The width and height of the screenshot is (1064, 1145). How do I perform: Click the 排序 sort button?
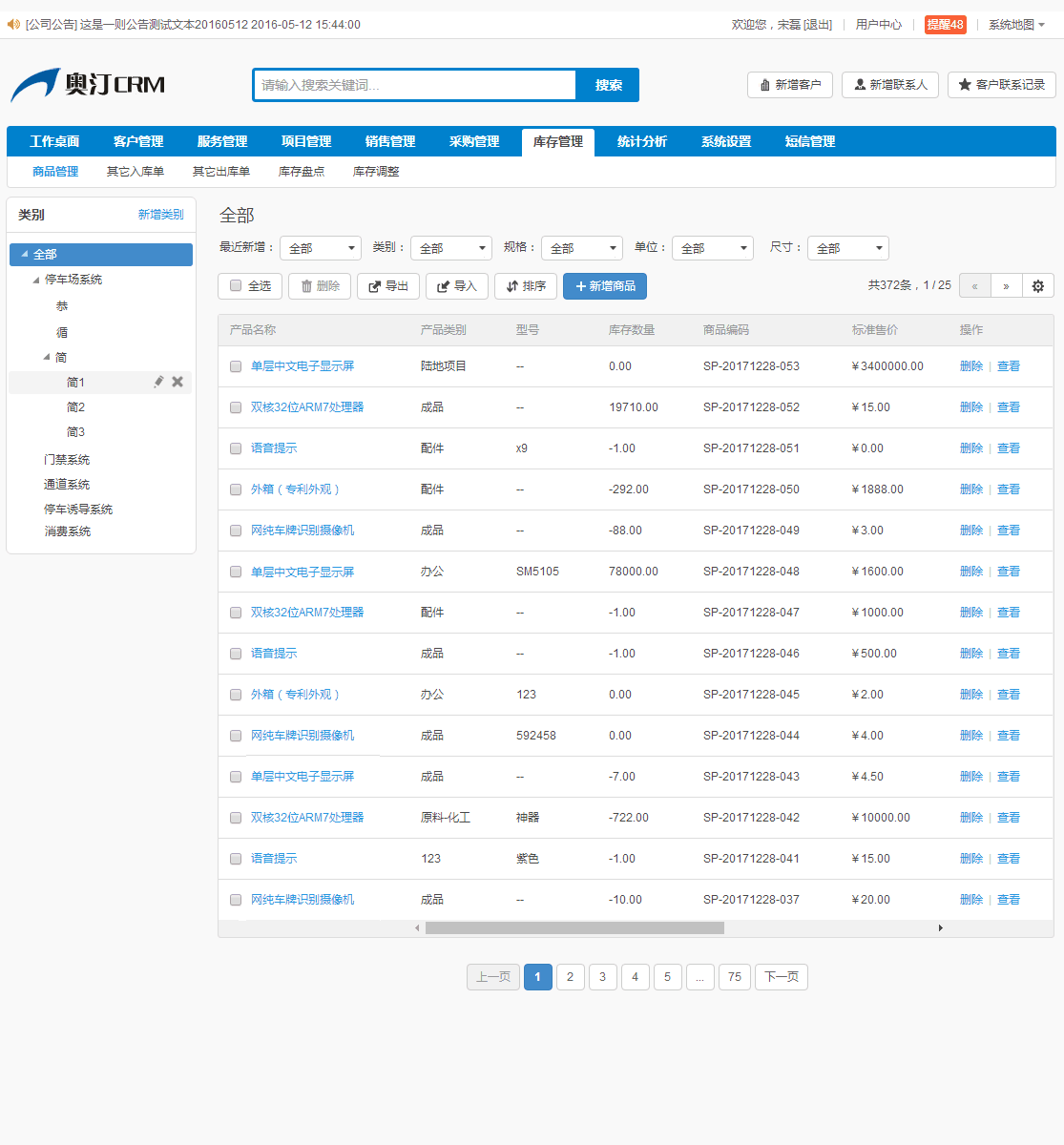click(526, 286)
